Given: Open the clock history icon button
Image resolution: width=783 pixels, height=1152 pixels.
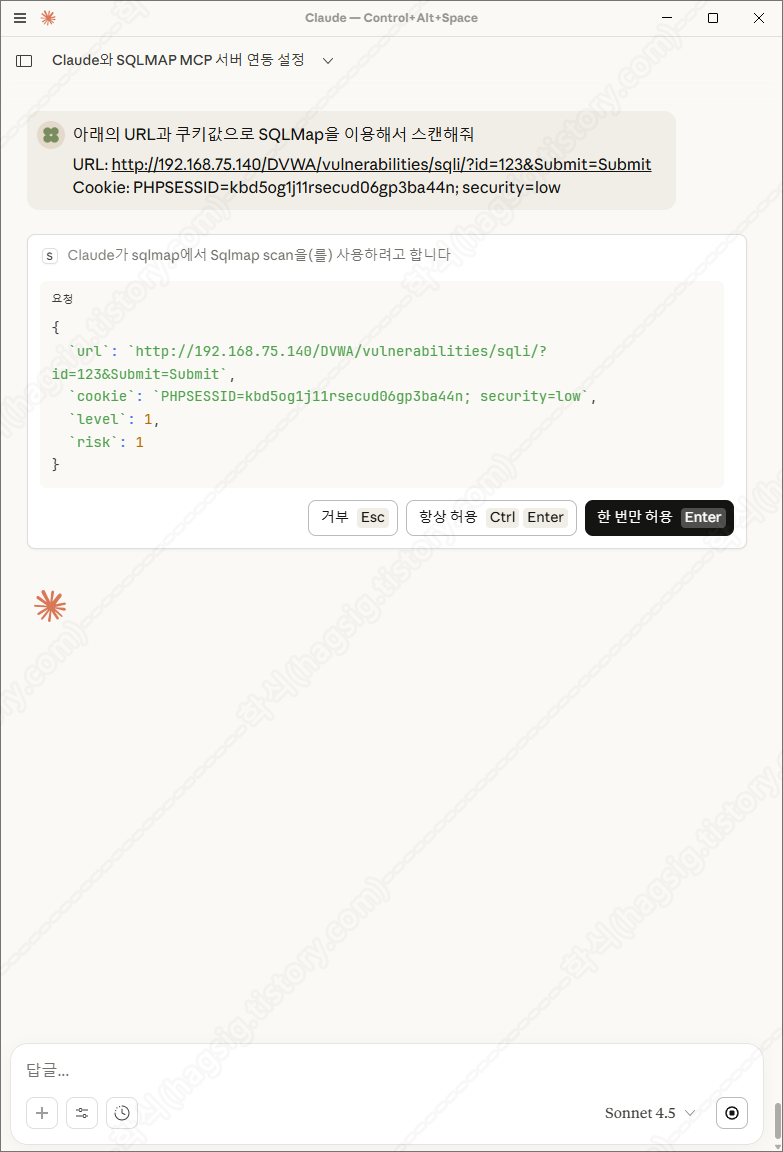Looking at the screenshot, I should [122, 1112].
